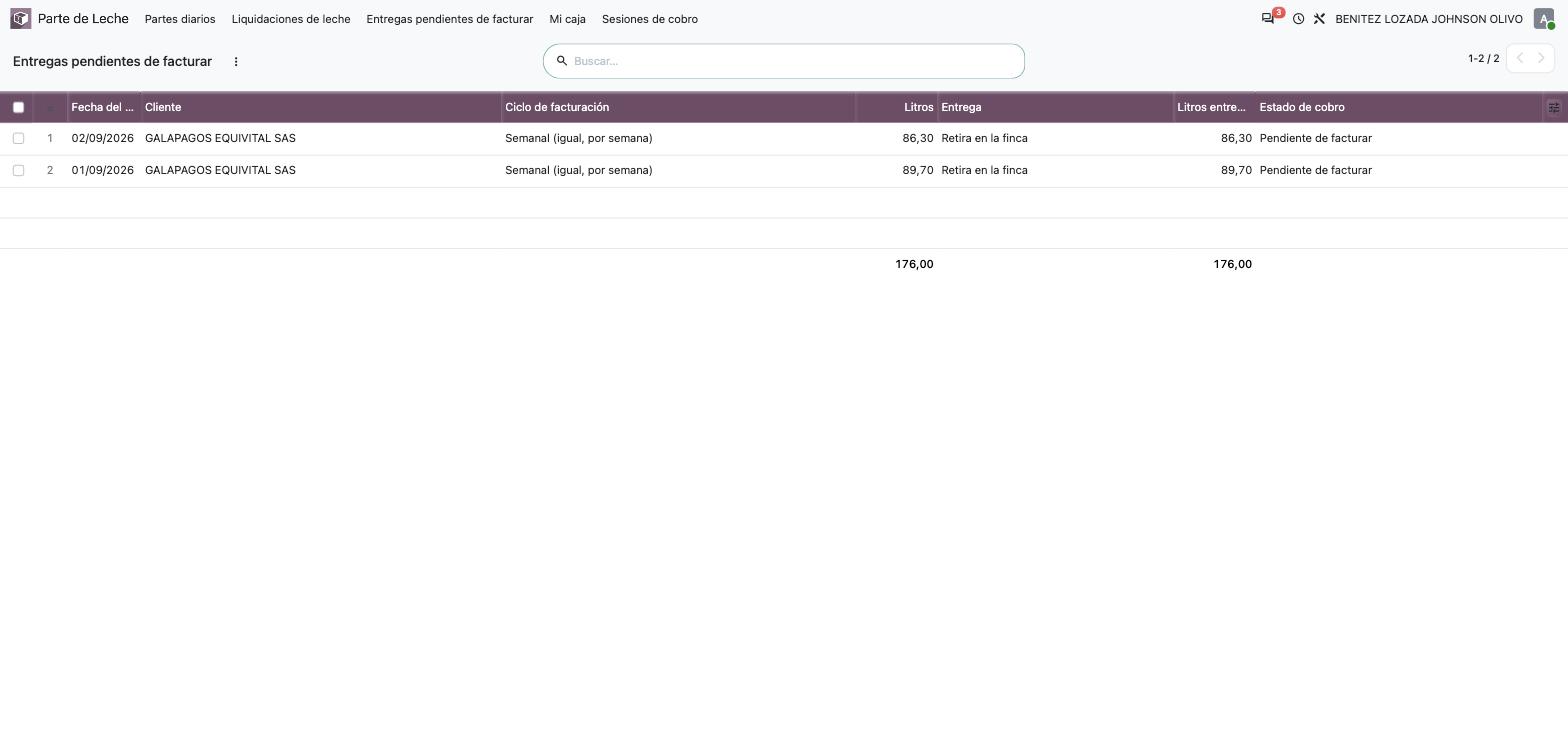1568x742 pixels.
Task: Sort by the Estado de cobro header
Action: tap(1399, 107)
